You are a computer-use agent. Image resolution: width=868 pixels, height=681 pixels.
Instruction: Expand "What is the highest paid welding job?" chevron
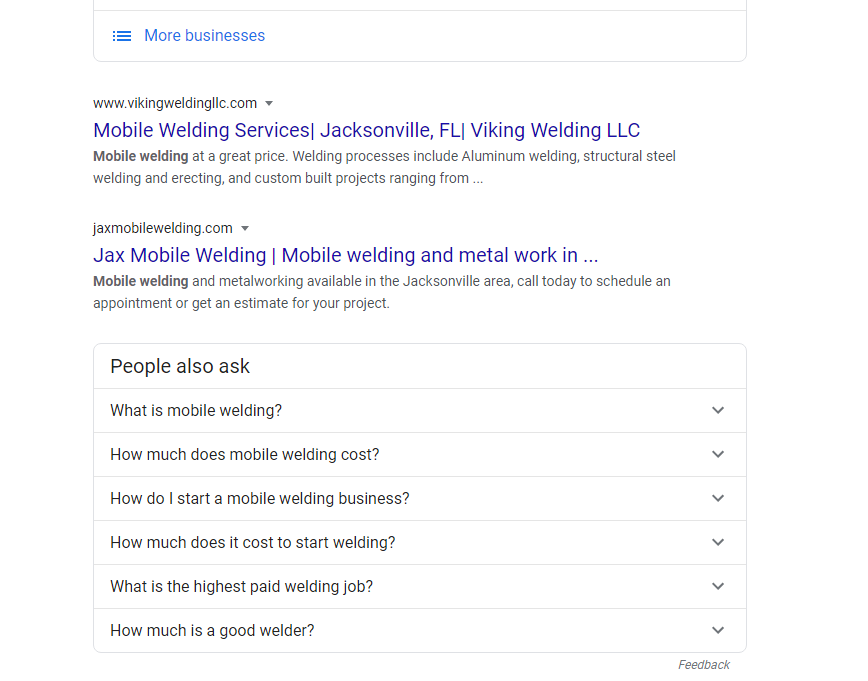(x=718, y=586)
